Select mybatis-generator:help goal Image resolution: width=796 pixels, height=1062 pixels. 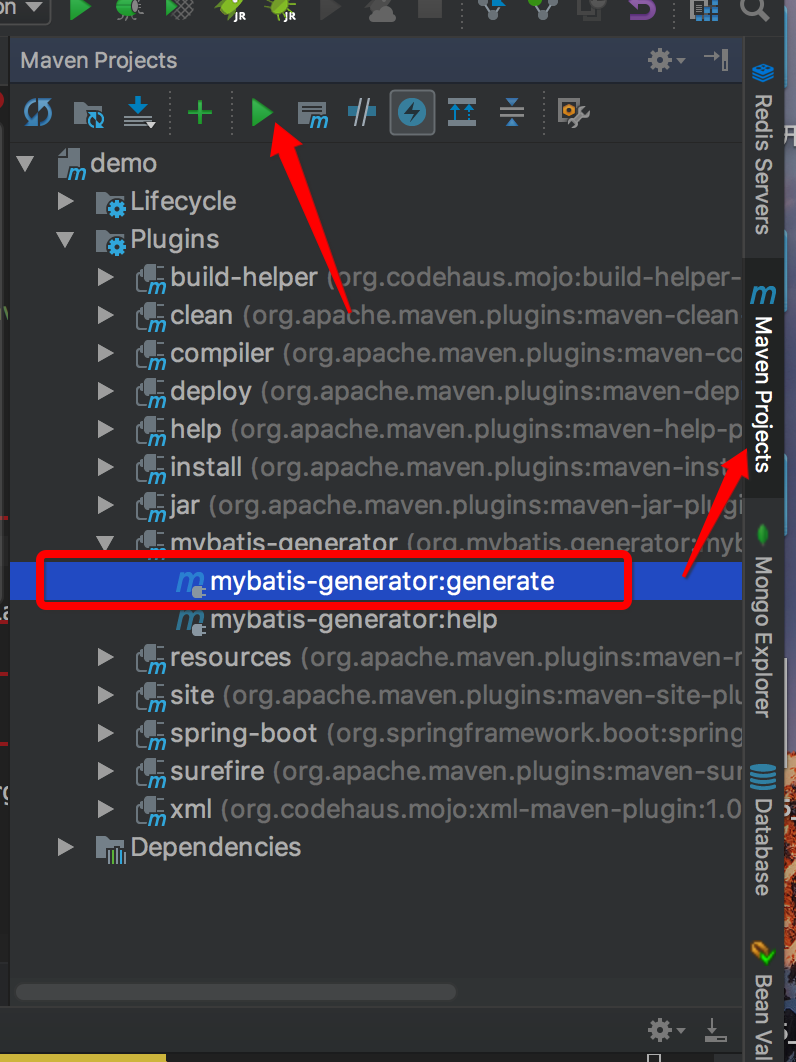click(353, 620)
